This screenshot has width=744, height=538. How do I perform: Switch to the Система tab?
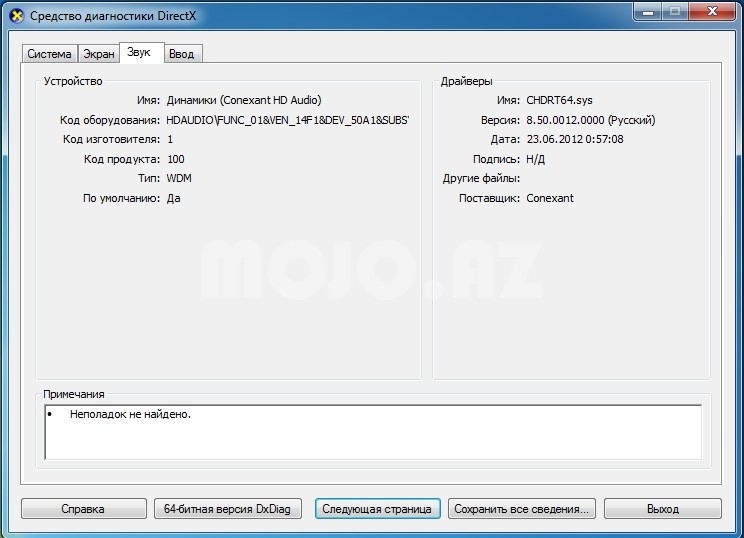coord(49,54)
